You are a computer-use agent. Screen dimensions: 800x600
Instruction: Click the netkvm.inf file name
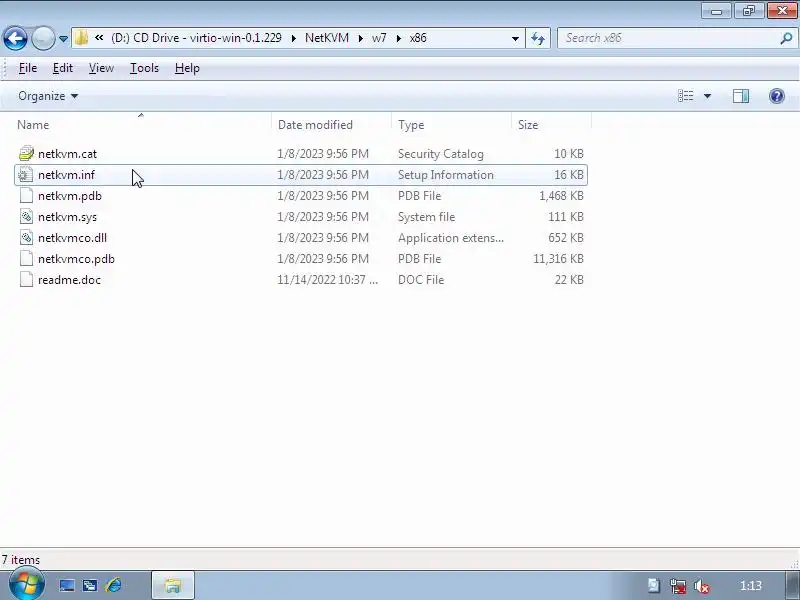coord(66,175)
